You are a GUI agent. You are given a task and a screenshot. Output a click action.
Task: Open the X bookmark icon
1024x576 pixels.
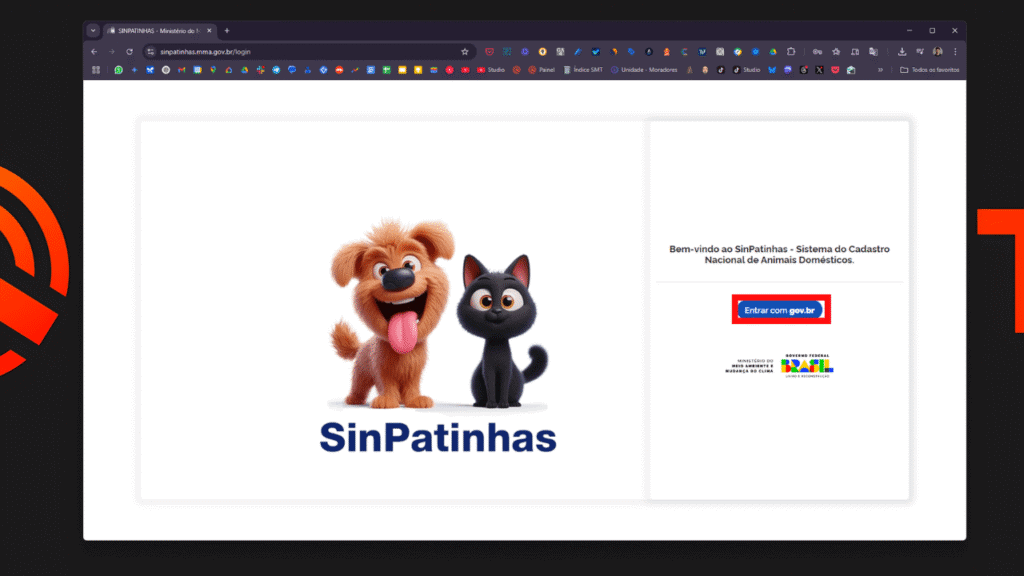819,70
